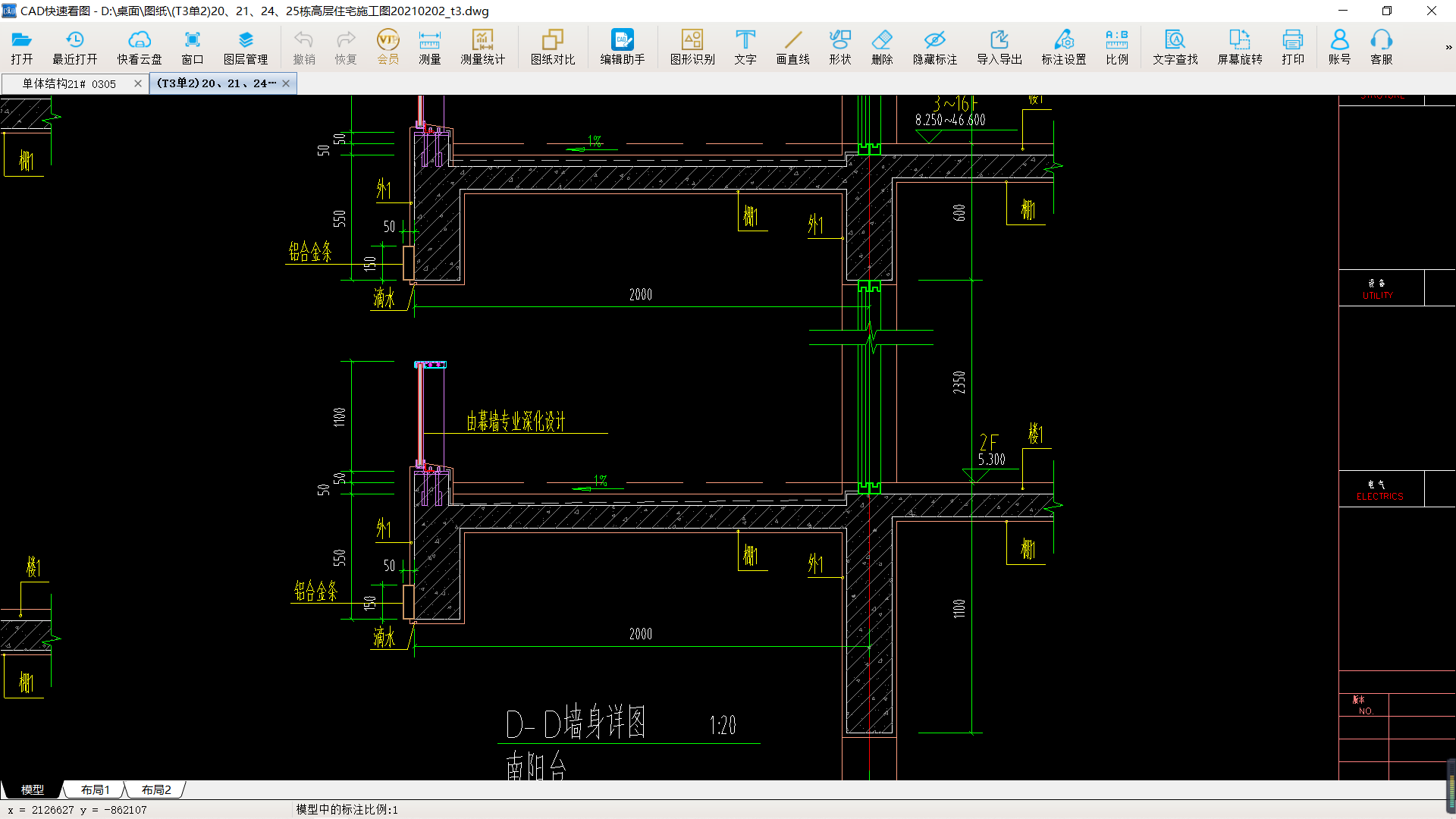1456x819 pixels.
Task: Close the 单体结构21# 0305 tab
Action: click(x=138, y=83)
